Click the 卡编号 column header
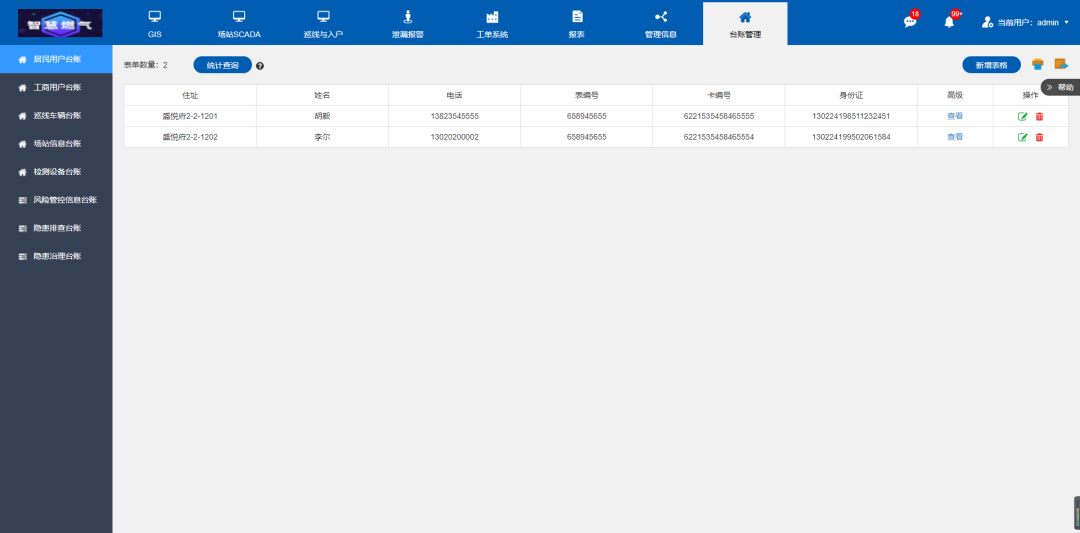Viewport: 1080px width, 533px height. click(x=718, y=95)
